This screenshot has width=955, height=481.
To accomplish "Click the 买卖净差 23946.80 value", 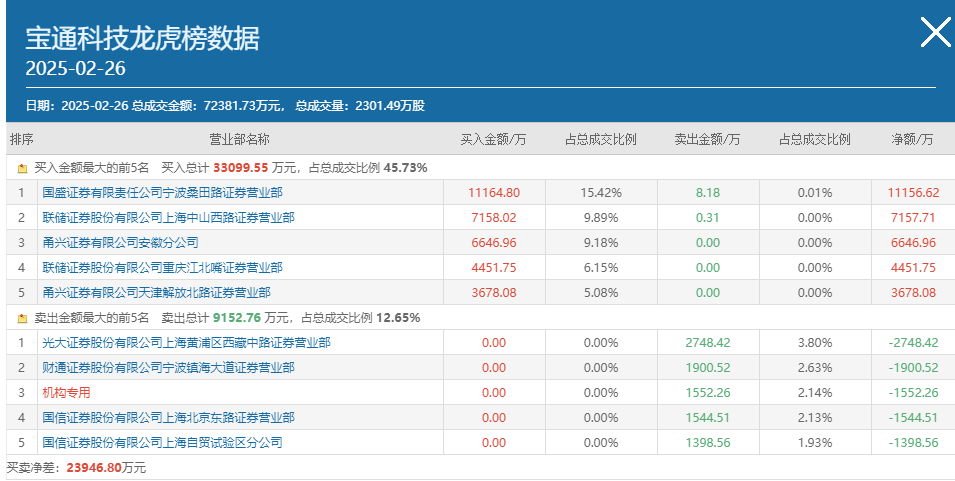I will coord(94,468).
